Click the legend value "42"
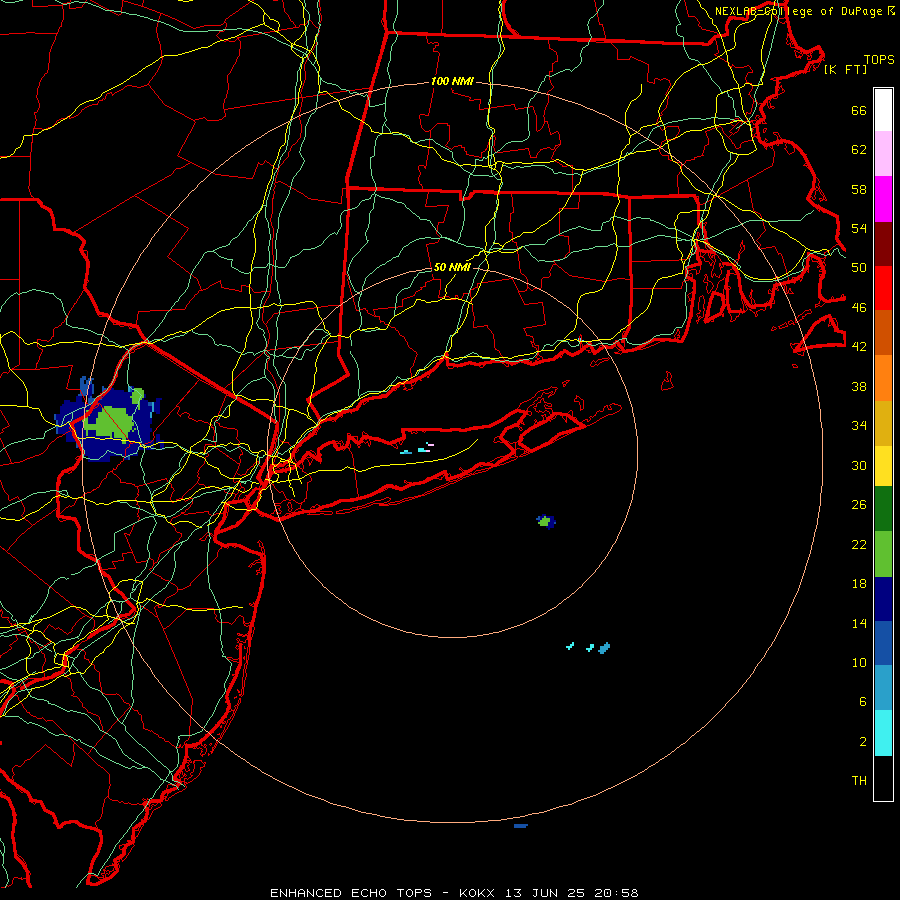Screen dimensions: 900x900 [x=859, y=346]
